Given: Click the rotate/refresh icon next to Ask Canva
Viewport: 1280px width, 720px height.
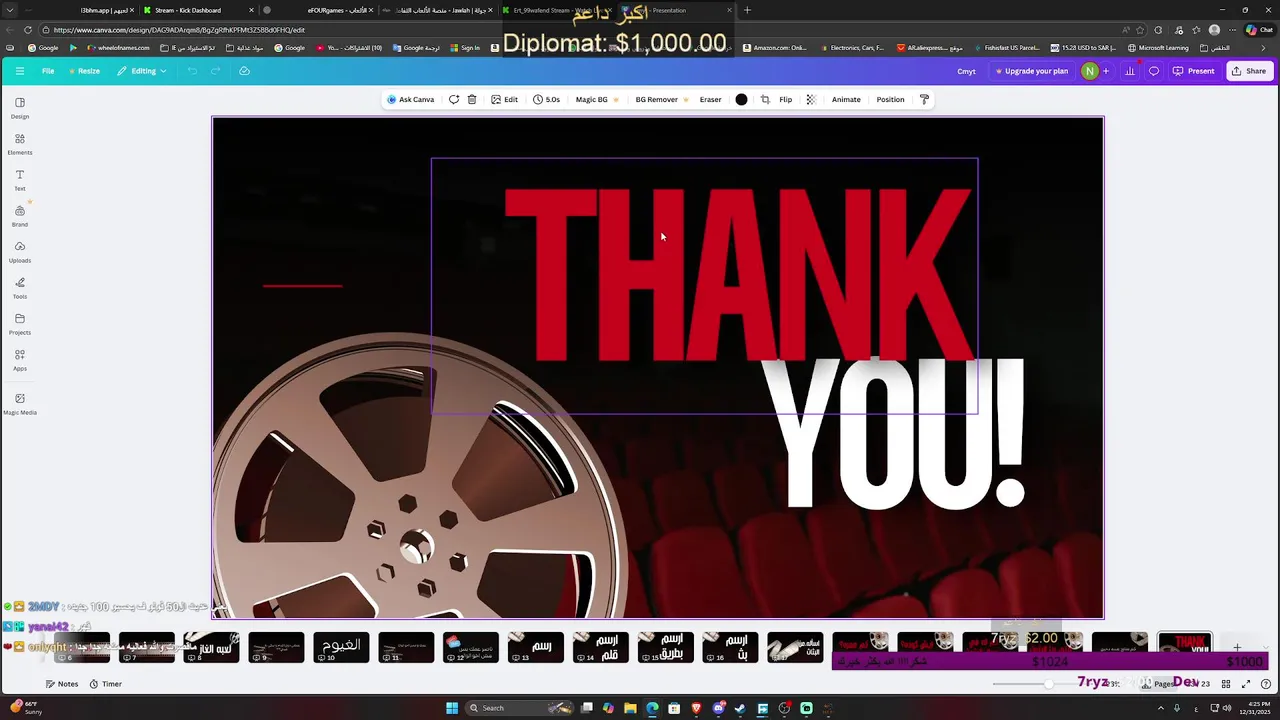Looking at the screenshot, I should (454, 99).
